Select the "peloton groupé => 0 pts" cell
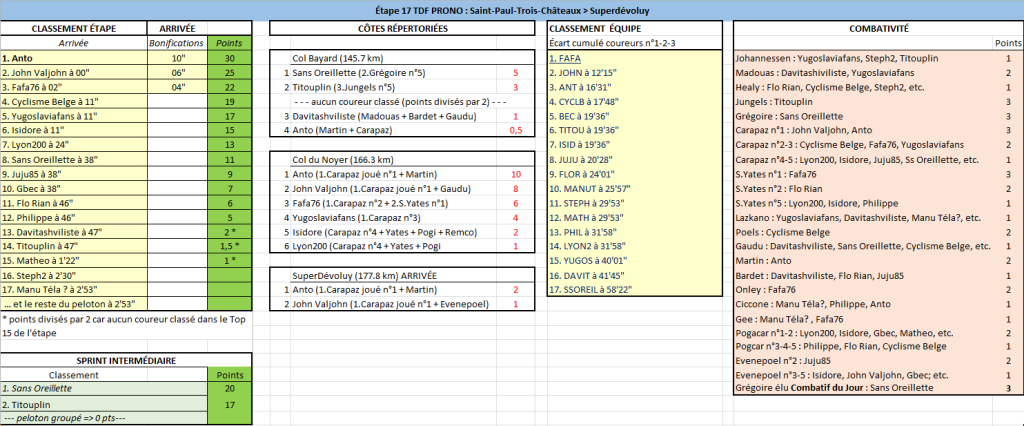 coord(60,418)
